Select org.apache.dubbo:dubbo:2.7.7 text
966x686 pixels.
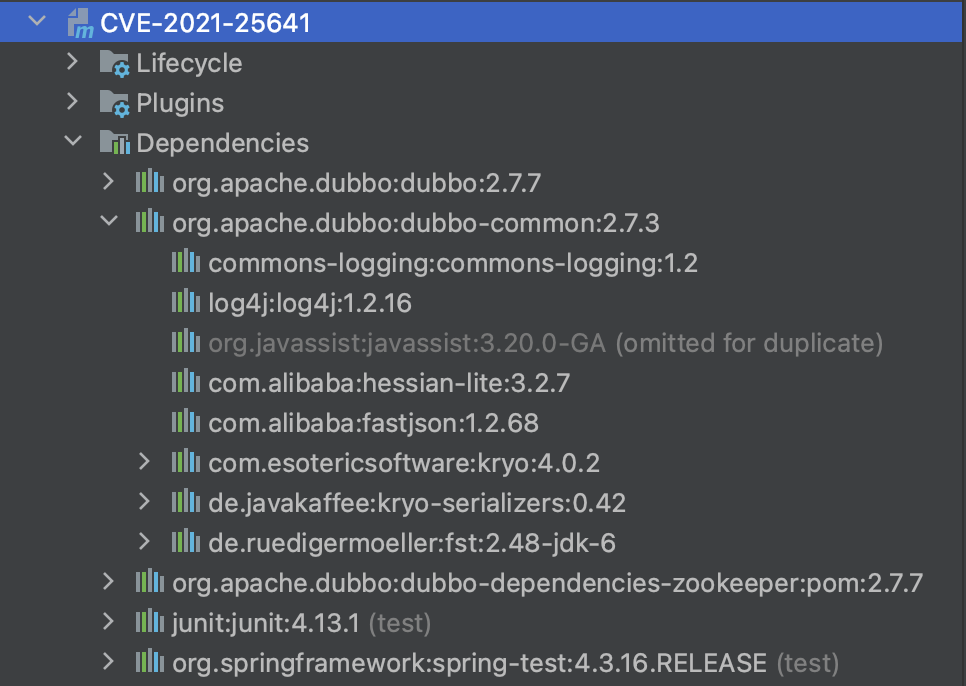pyautogui.click(x=356, y=184)
